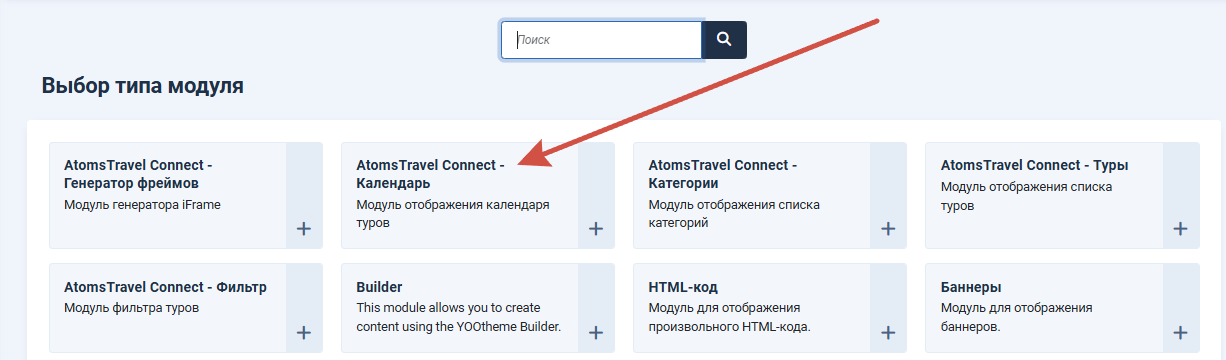
Task: Focus the Поиск search field
Action: 602,40
